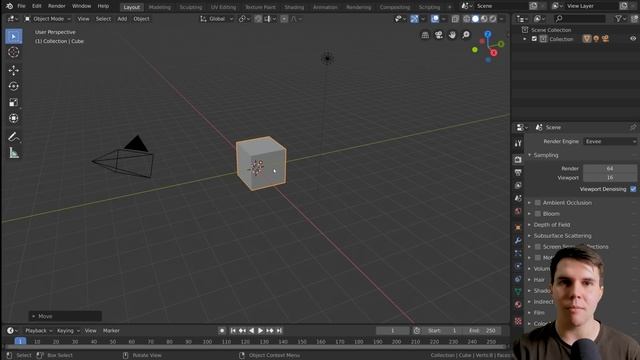
Task: Open the viewport Select menu
Action: 103,19
